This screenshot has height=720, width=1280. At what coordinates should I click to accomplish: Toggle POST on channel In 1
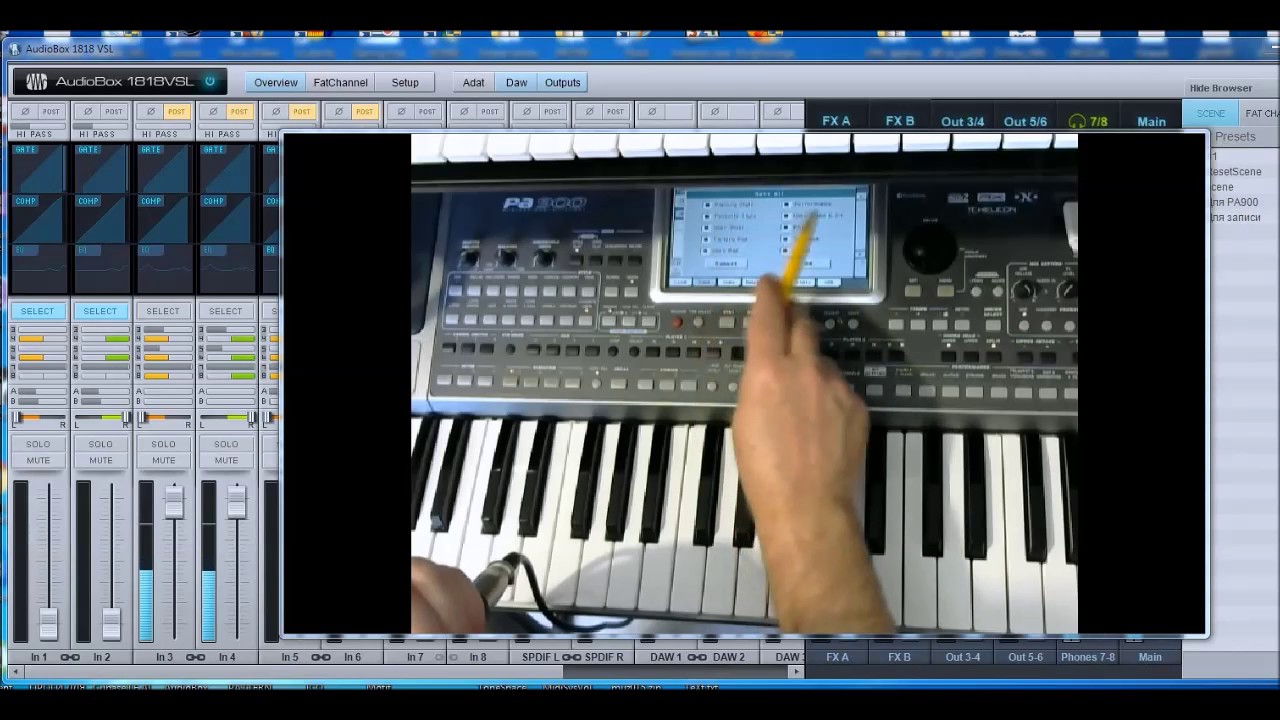click(51, 111)
